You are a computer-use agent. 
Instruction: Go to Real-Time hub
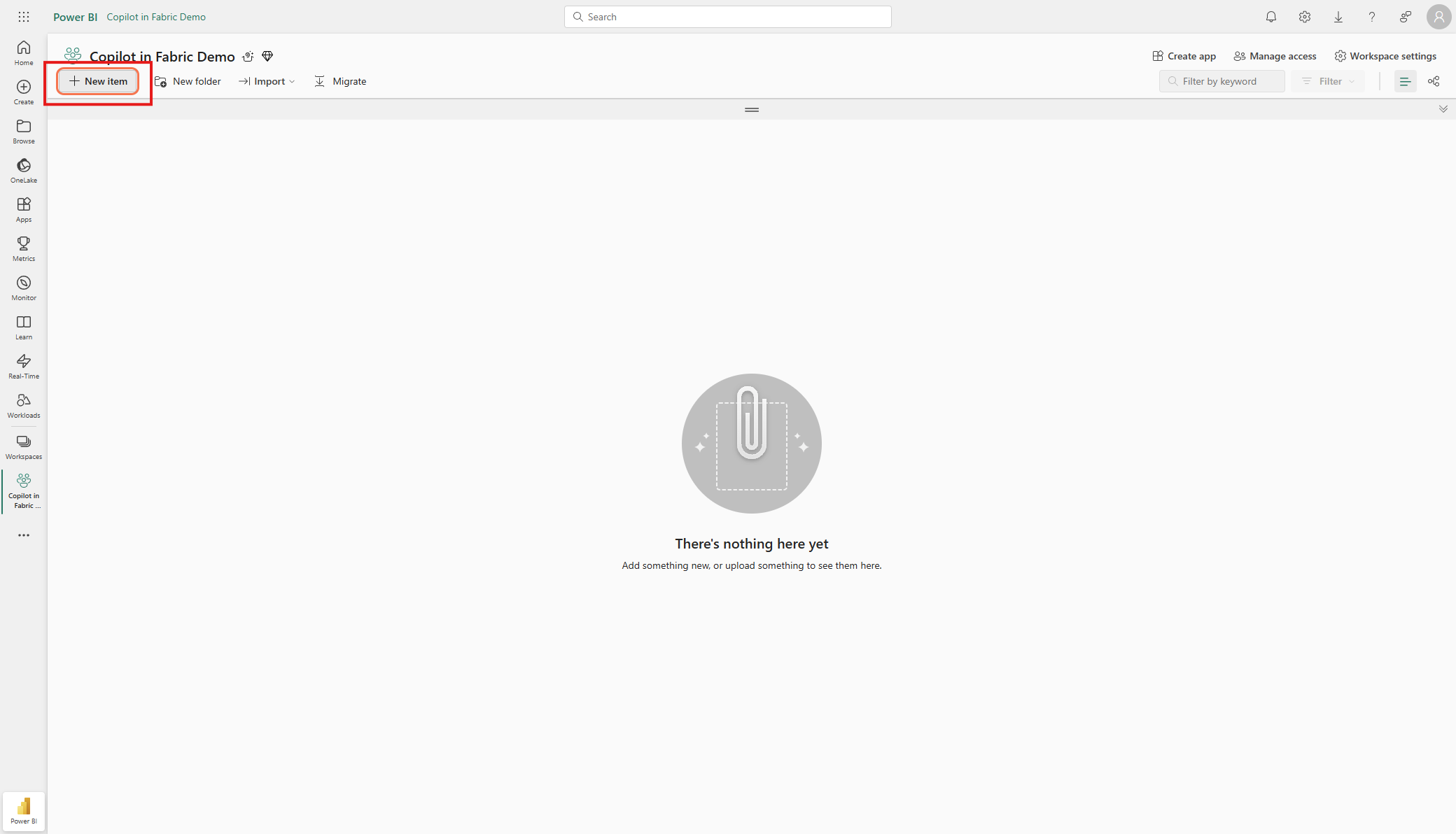point(24,366)
